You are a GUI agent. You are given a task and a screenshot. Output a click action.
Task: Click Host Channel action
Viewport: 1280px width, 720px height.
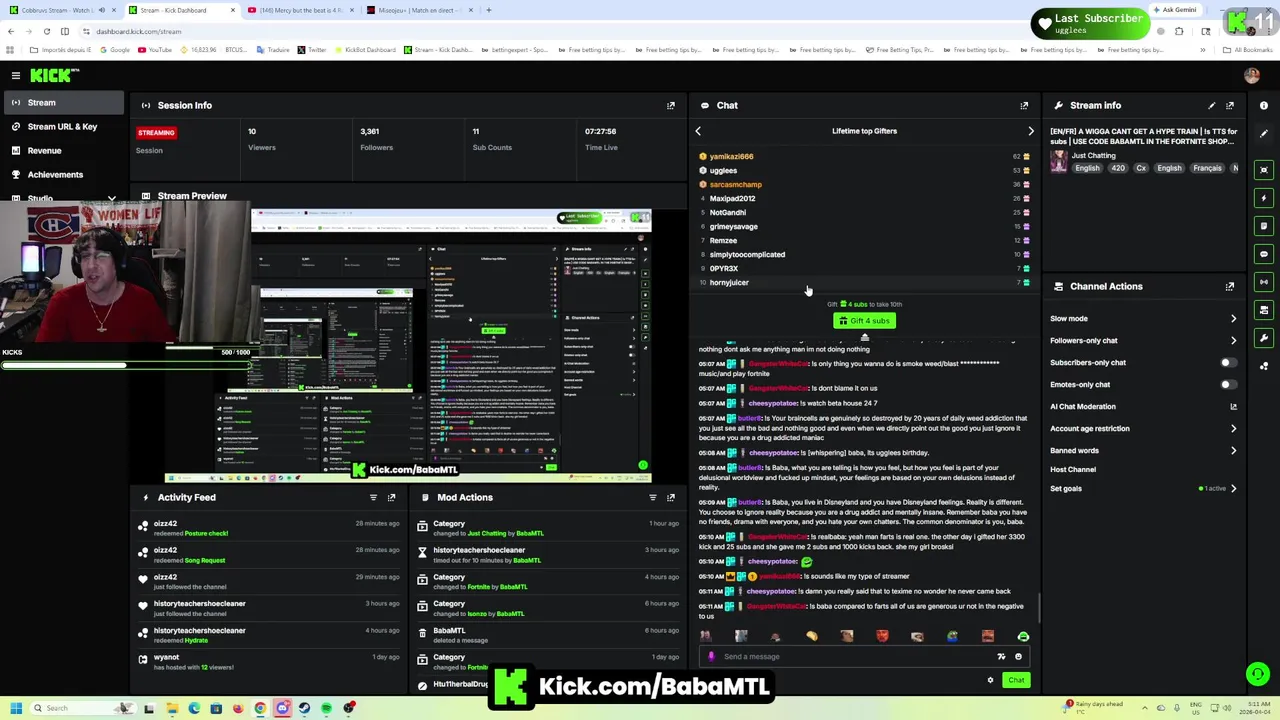[1073, 469]
